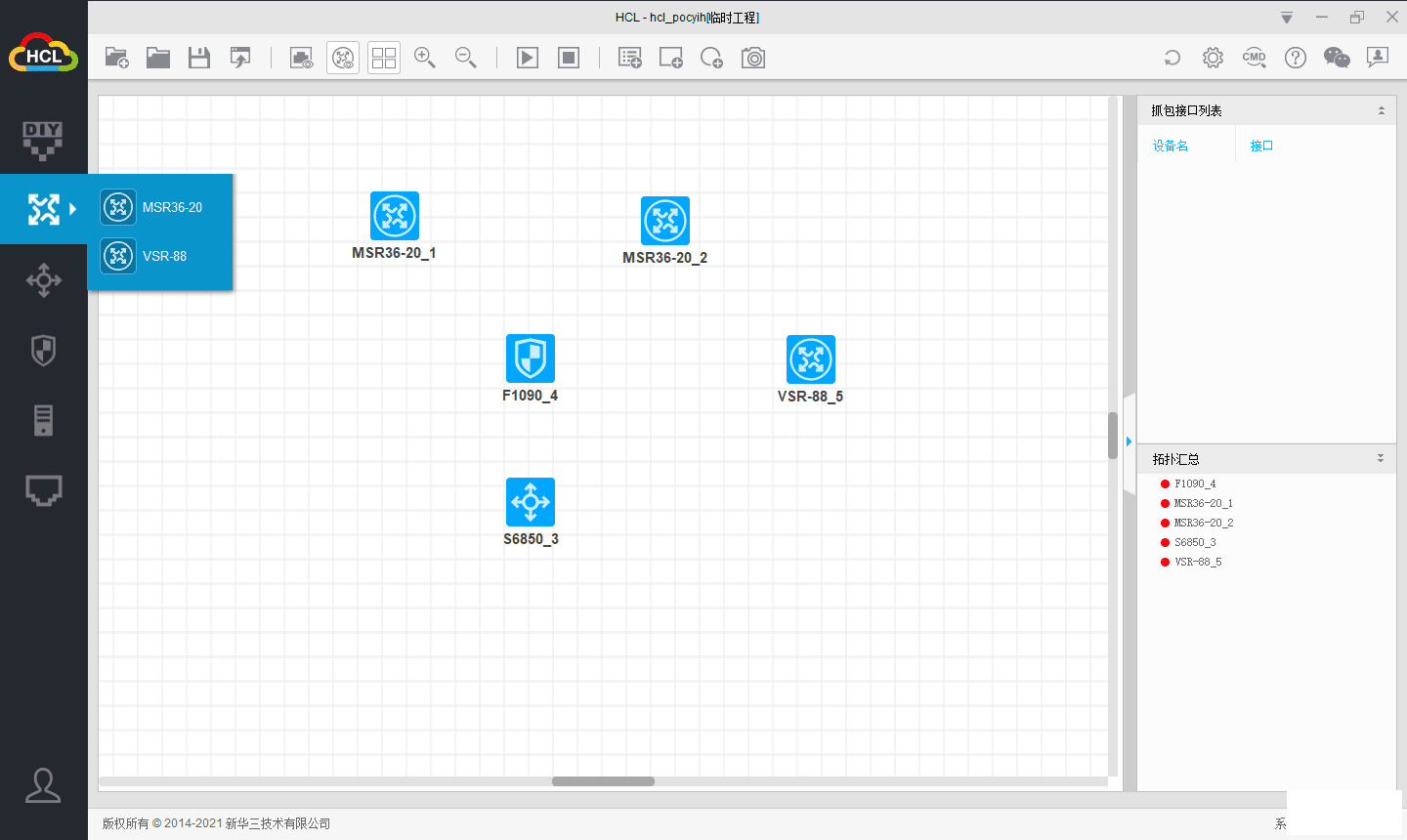Open help question mark icon
The image size is (1407, 840).
point(1296,58)
